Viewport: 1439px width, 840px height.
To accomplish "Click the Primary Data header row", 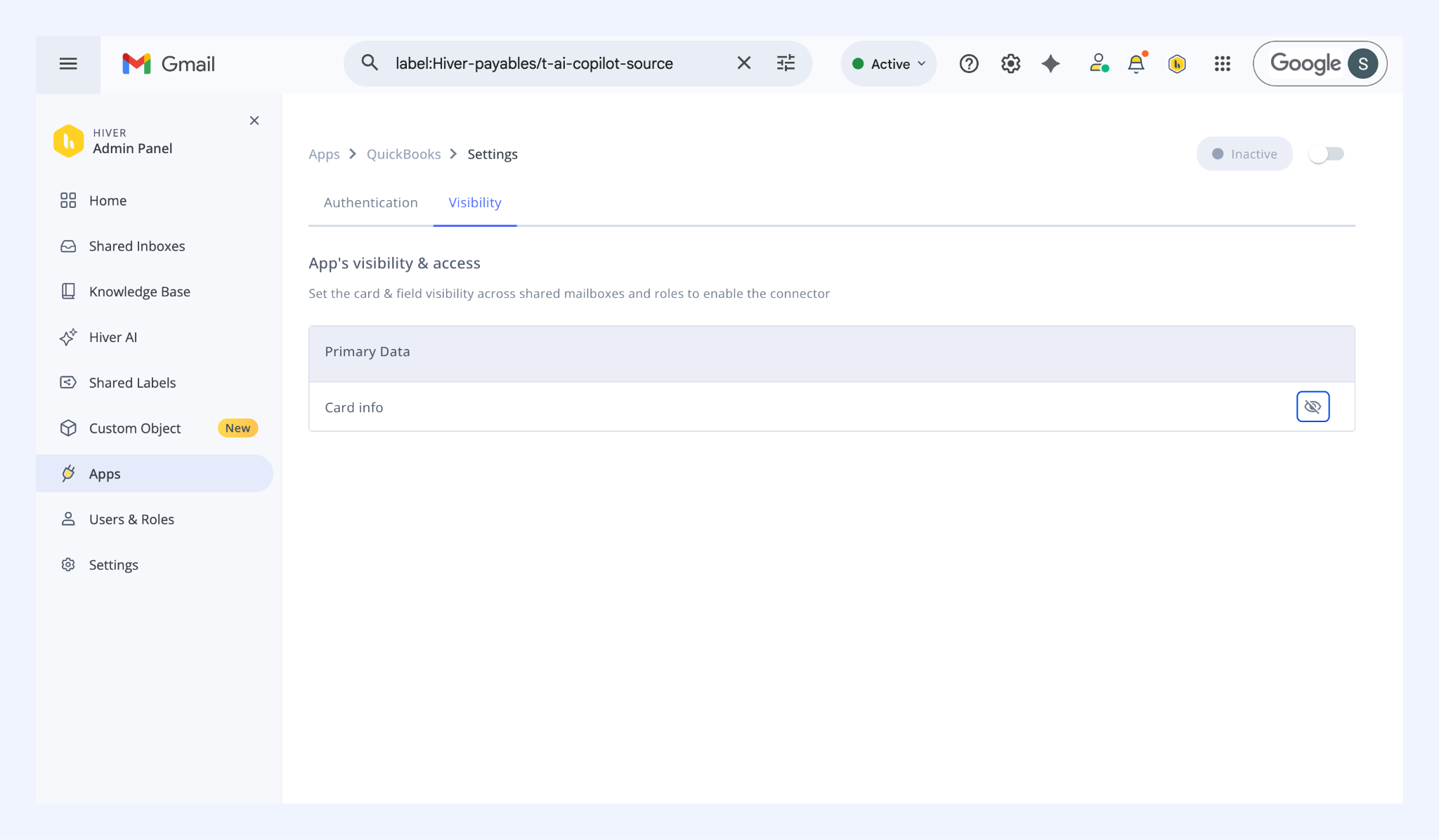I will pyautogui.click(x=831, y=353).
